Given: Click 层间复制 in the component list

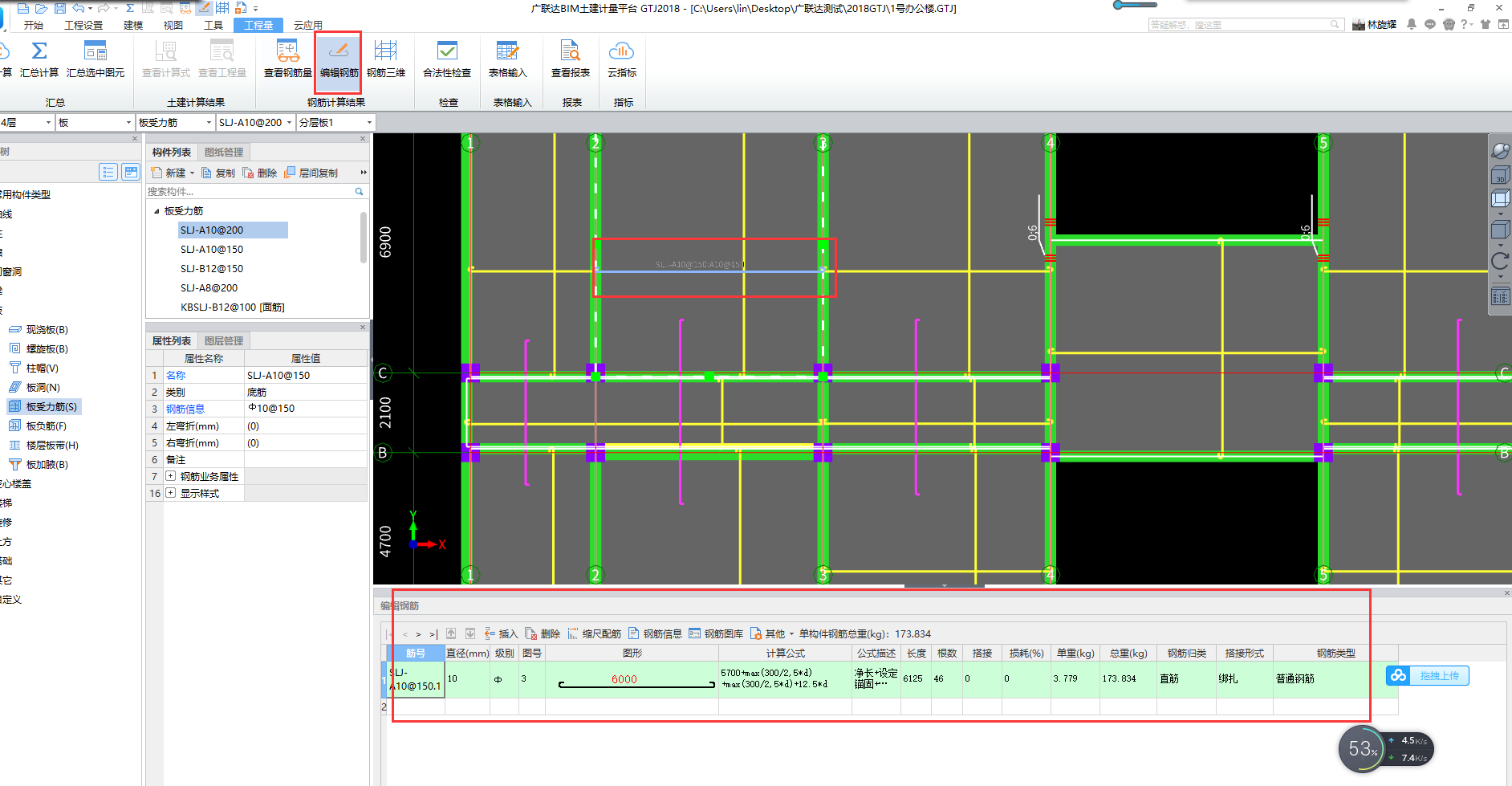Looking at the screenshot, I should point(311,173).
